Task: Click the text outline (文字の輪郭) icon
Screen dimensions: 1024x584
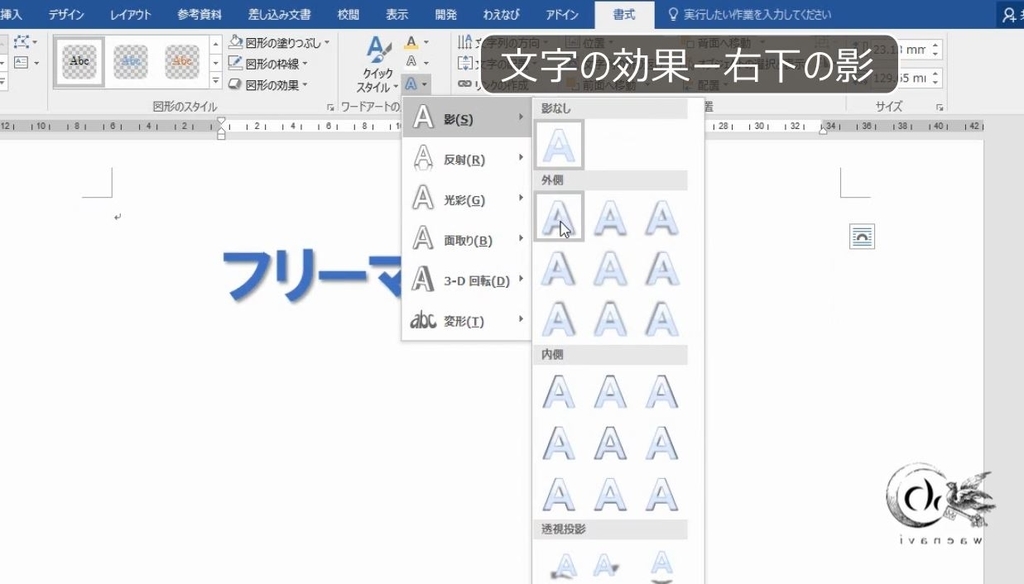Action: pyautogui.click(x=411, y=62)
